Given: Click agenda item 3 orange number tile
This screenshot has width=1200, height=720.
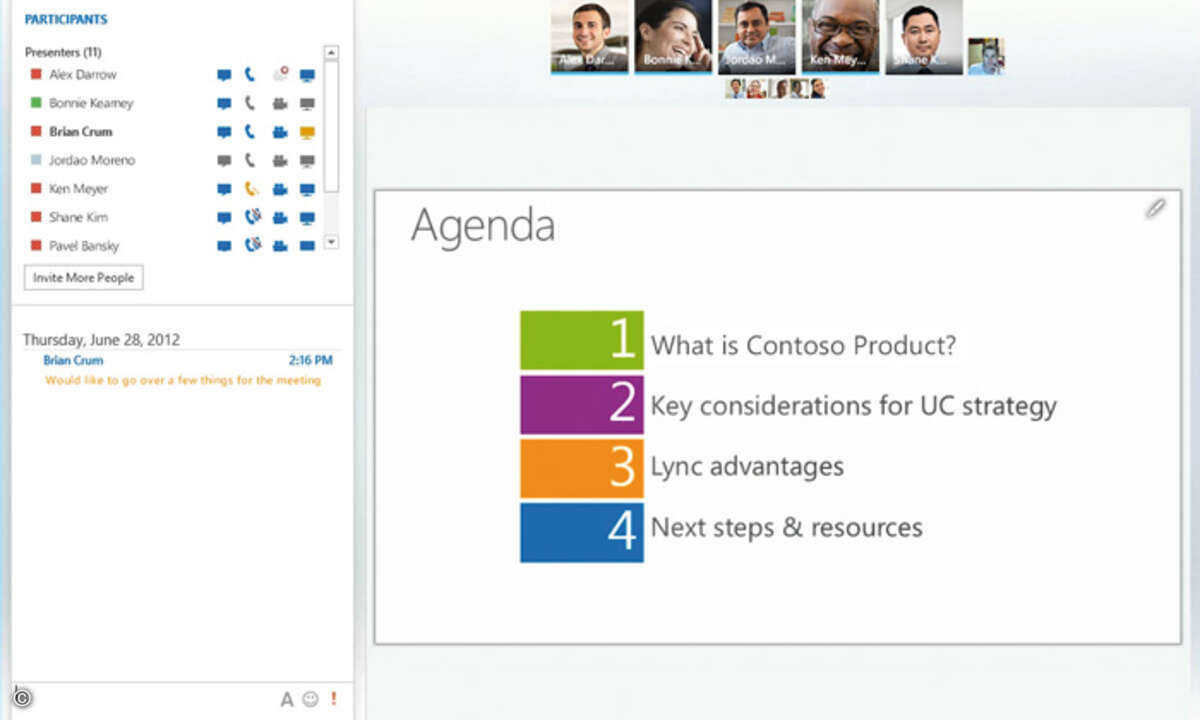Looking at the screenshot, I should click(x=582, y=468).
